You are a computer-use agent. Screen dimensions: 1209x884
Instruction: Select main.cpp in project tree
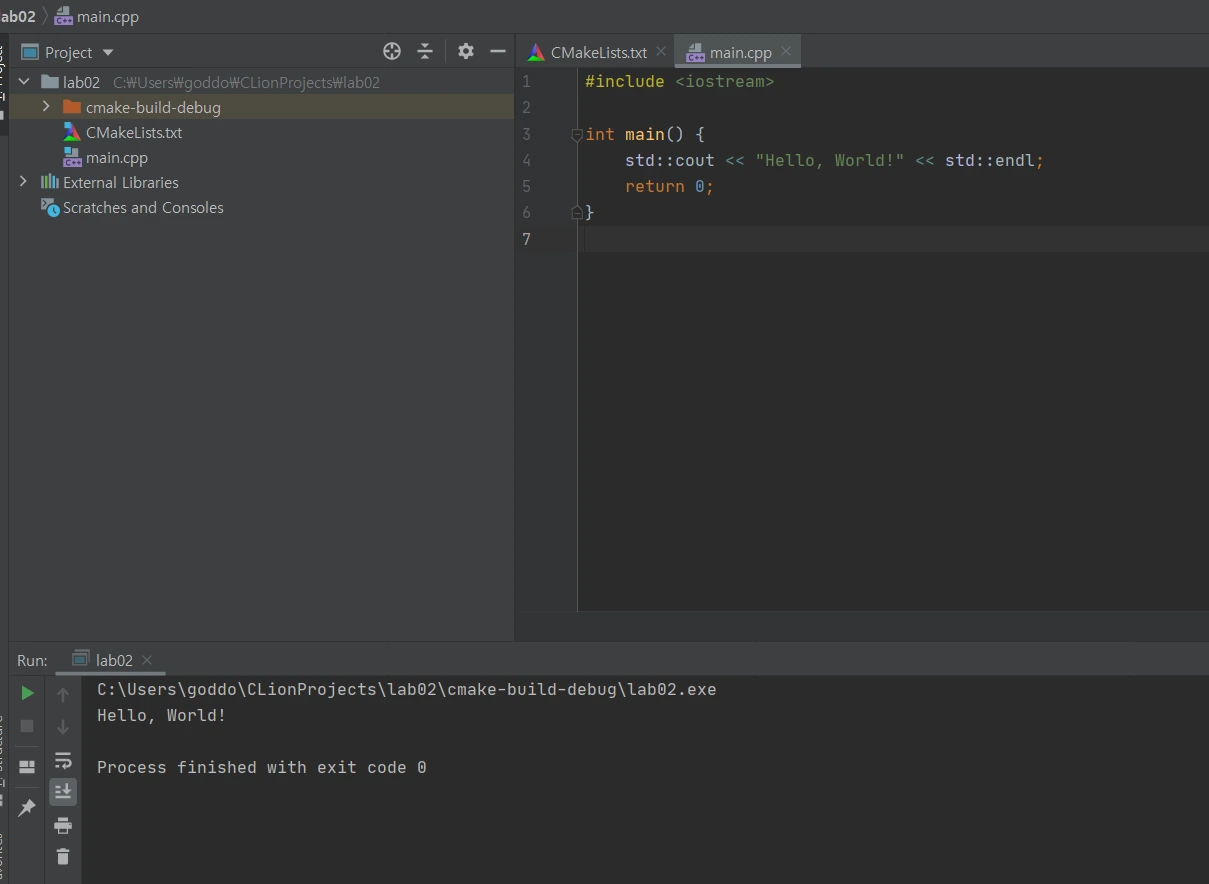117,157
